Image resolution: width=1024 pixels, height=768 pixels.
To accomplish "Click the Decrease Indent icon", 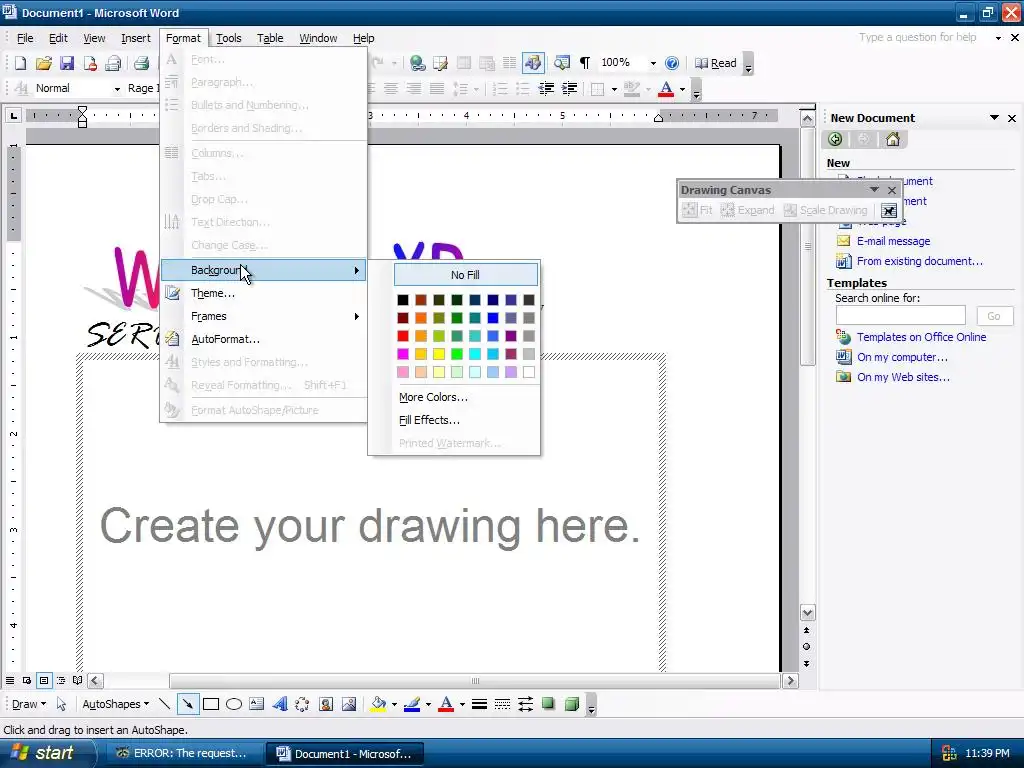I will (x=547, y=88).
